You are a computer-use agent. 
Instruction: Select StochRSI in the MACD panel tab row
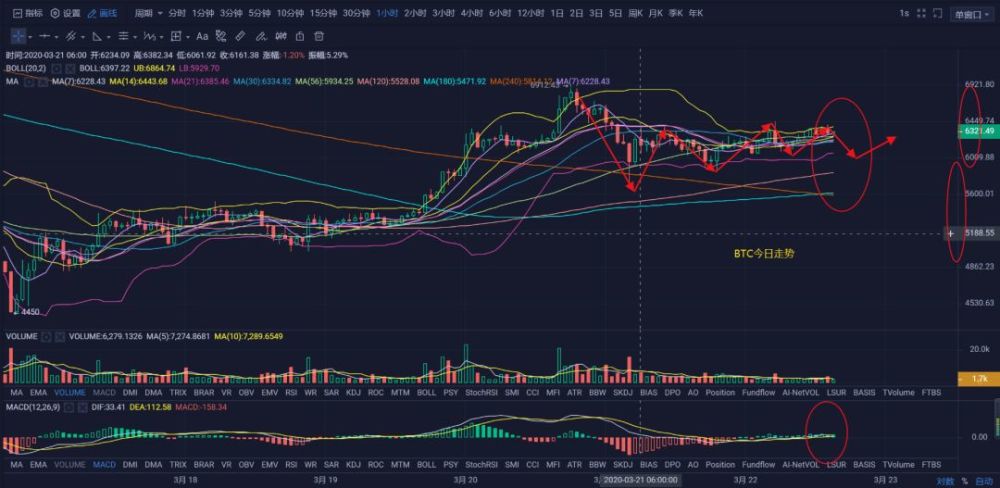[x=482, y=465]
